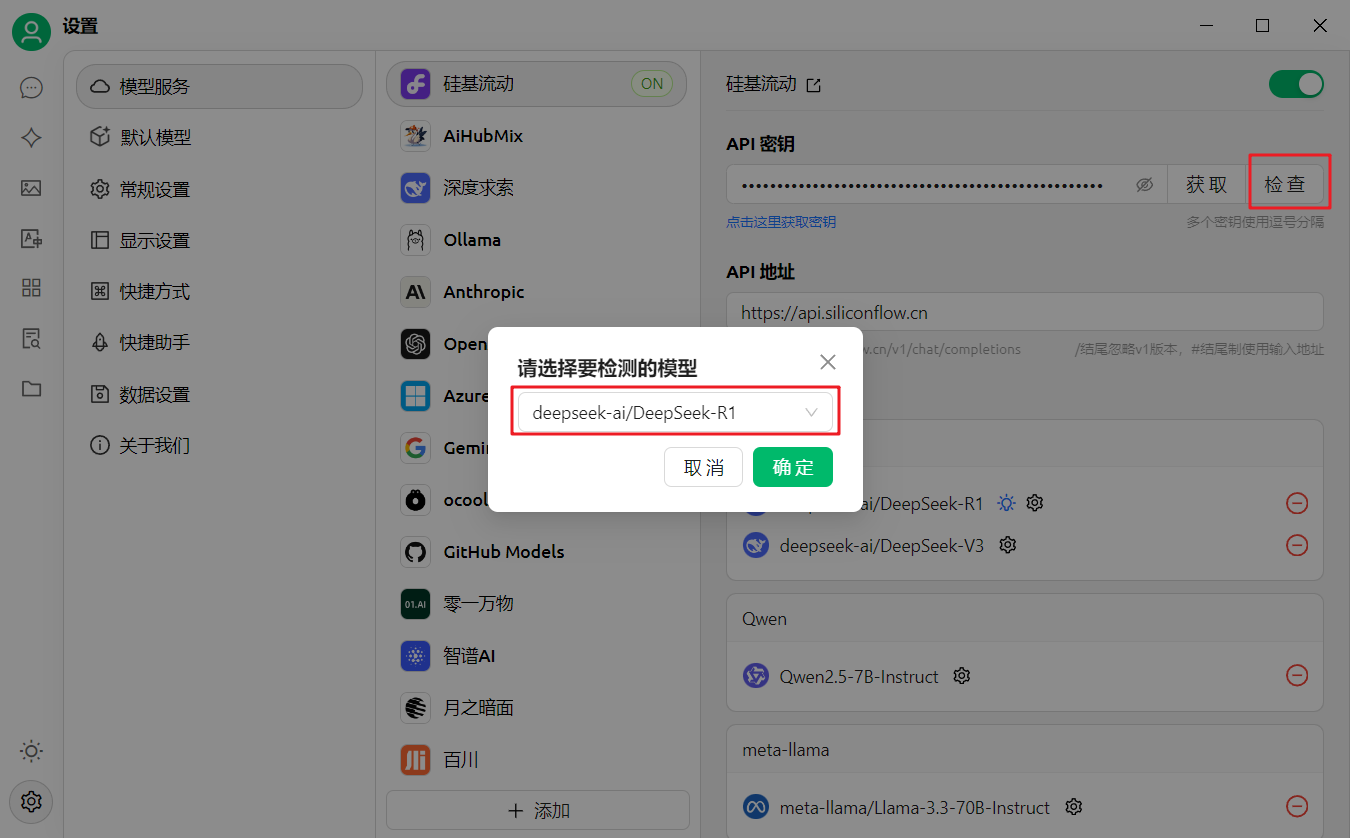The width and height of the screenshot is (1350, 838).
Task: Select the 硅基流动 provider in list
Action: point(537,84)
